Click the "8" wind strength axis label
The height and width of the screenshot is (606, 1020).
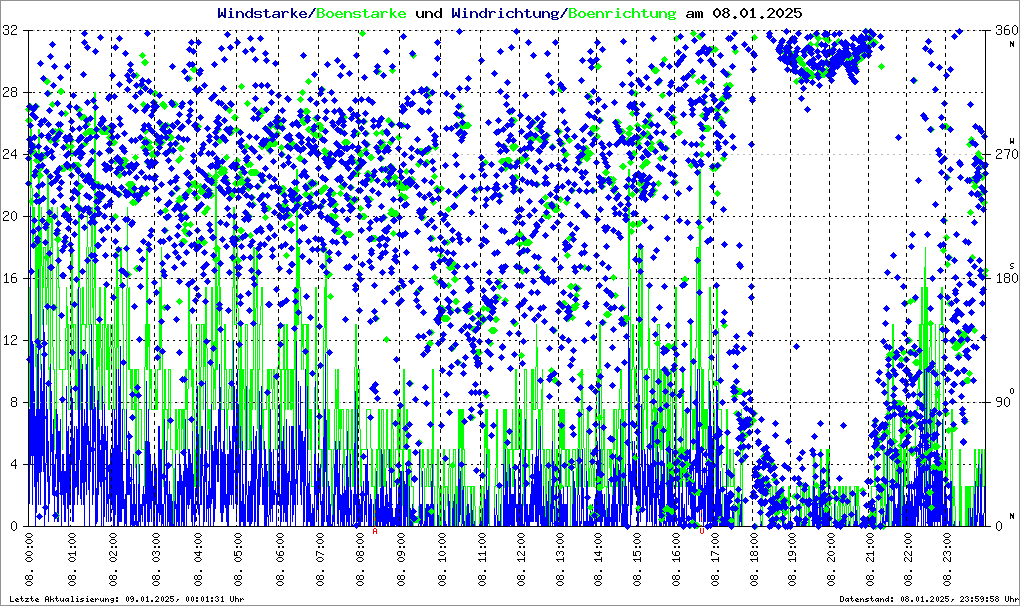(x=14, y=402)
